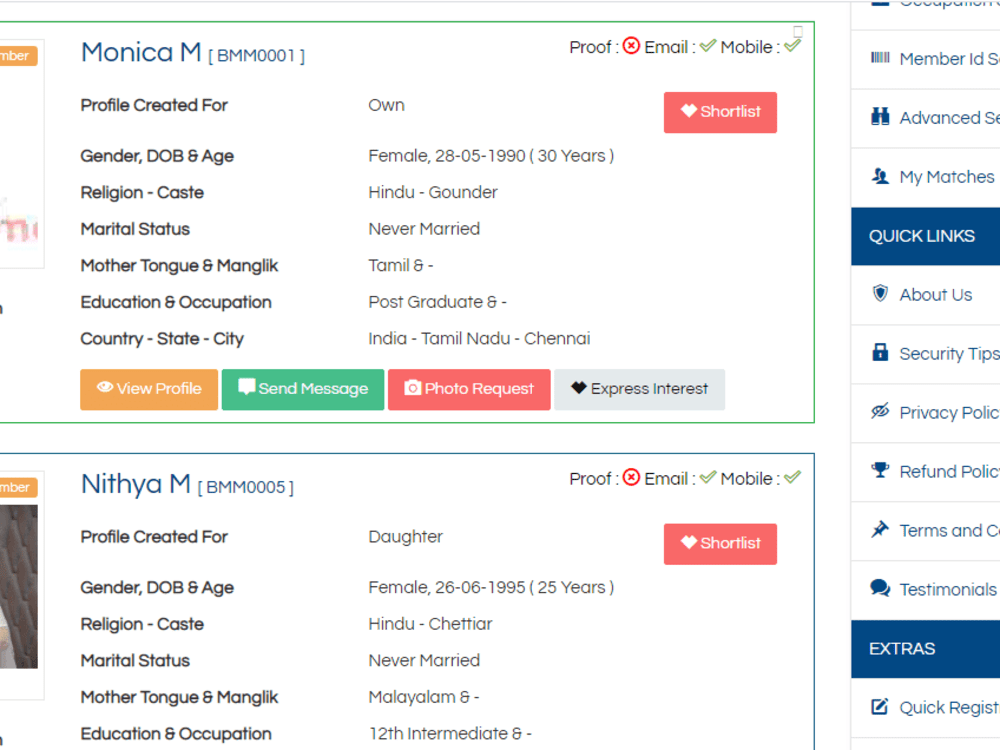Shortlist Monica M's profile

coord(720,112)
